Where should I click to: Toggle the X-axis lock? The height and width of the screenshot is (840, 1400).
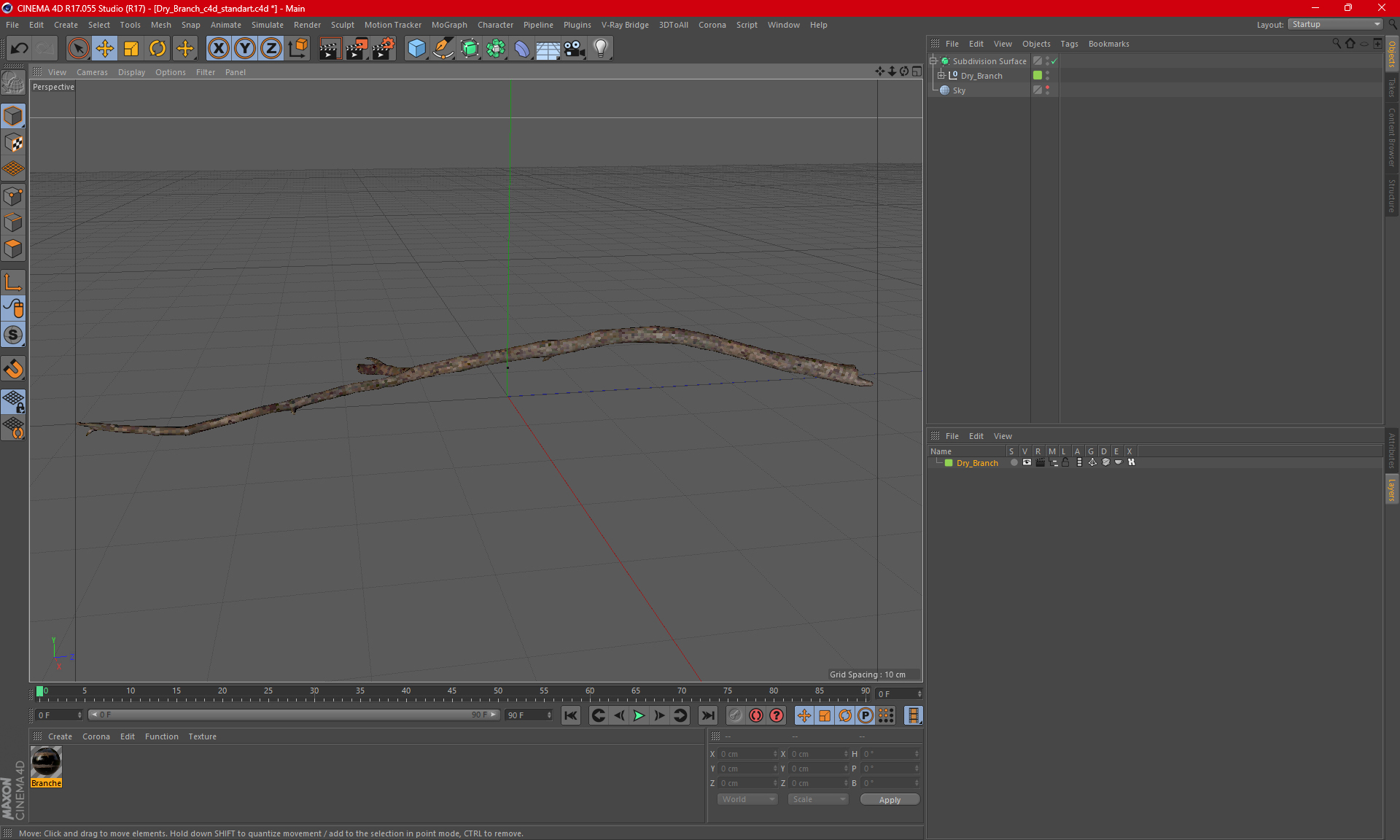218,49
